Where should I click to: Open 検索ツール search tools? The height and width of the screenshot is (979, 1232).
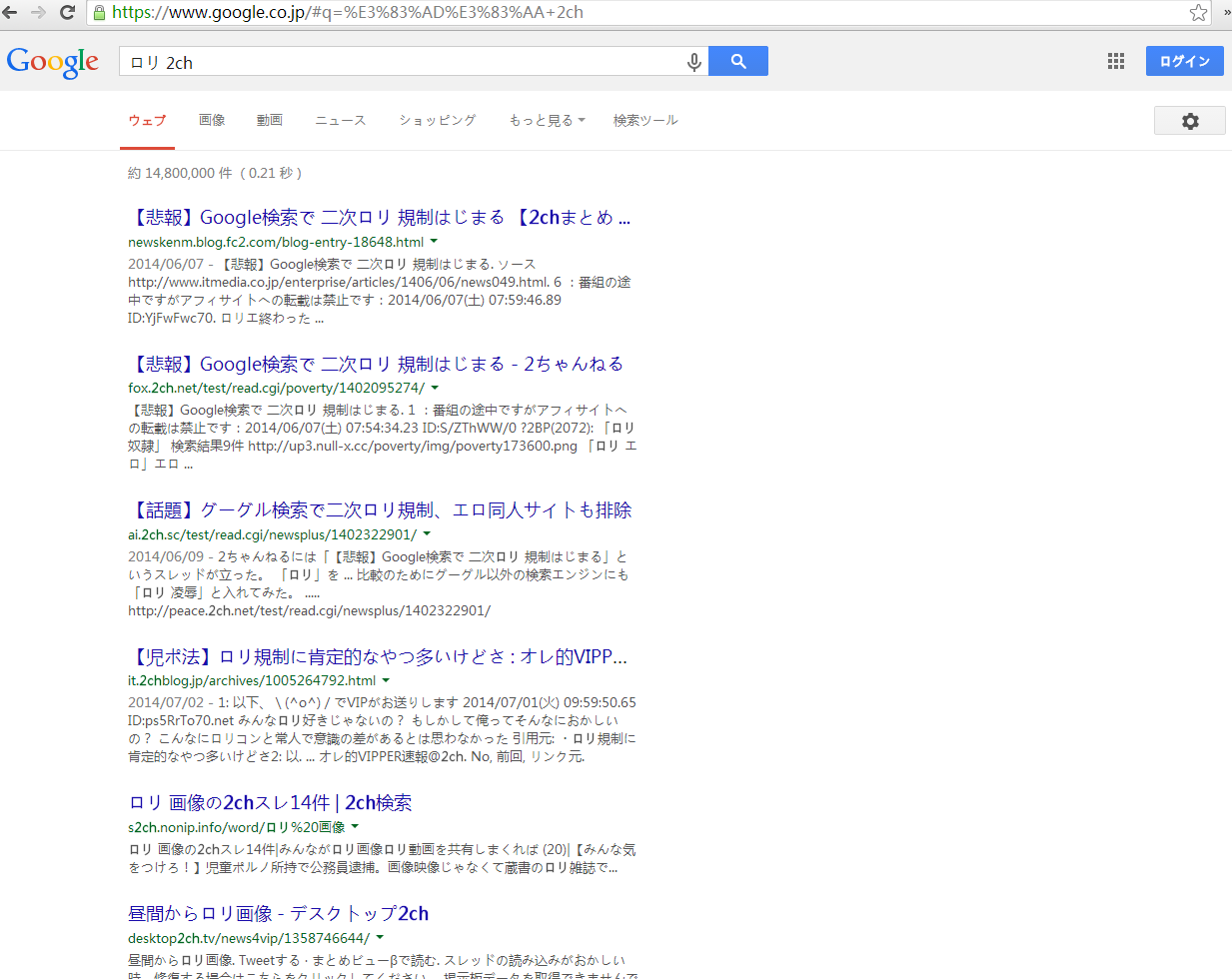645,120
